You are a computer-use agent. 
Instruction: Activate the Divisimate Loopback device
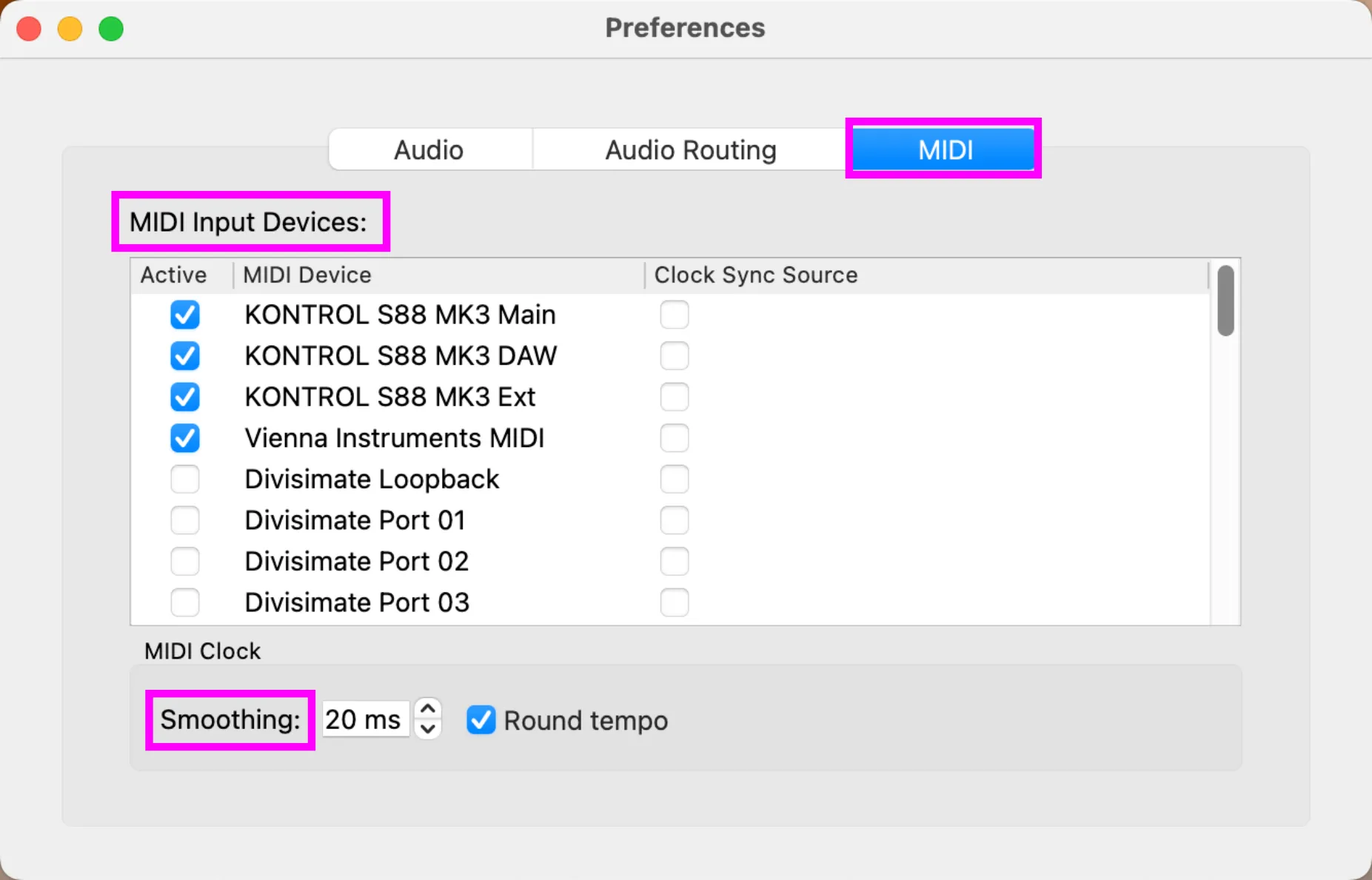pyautogui.click(x=185, y=479)
